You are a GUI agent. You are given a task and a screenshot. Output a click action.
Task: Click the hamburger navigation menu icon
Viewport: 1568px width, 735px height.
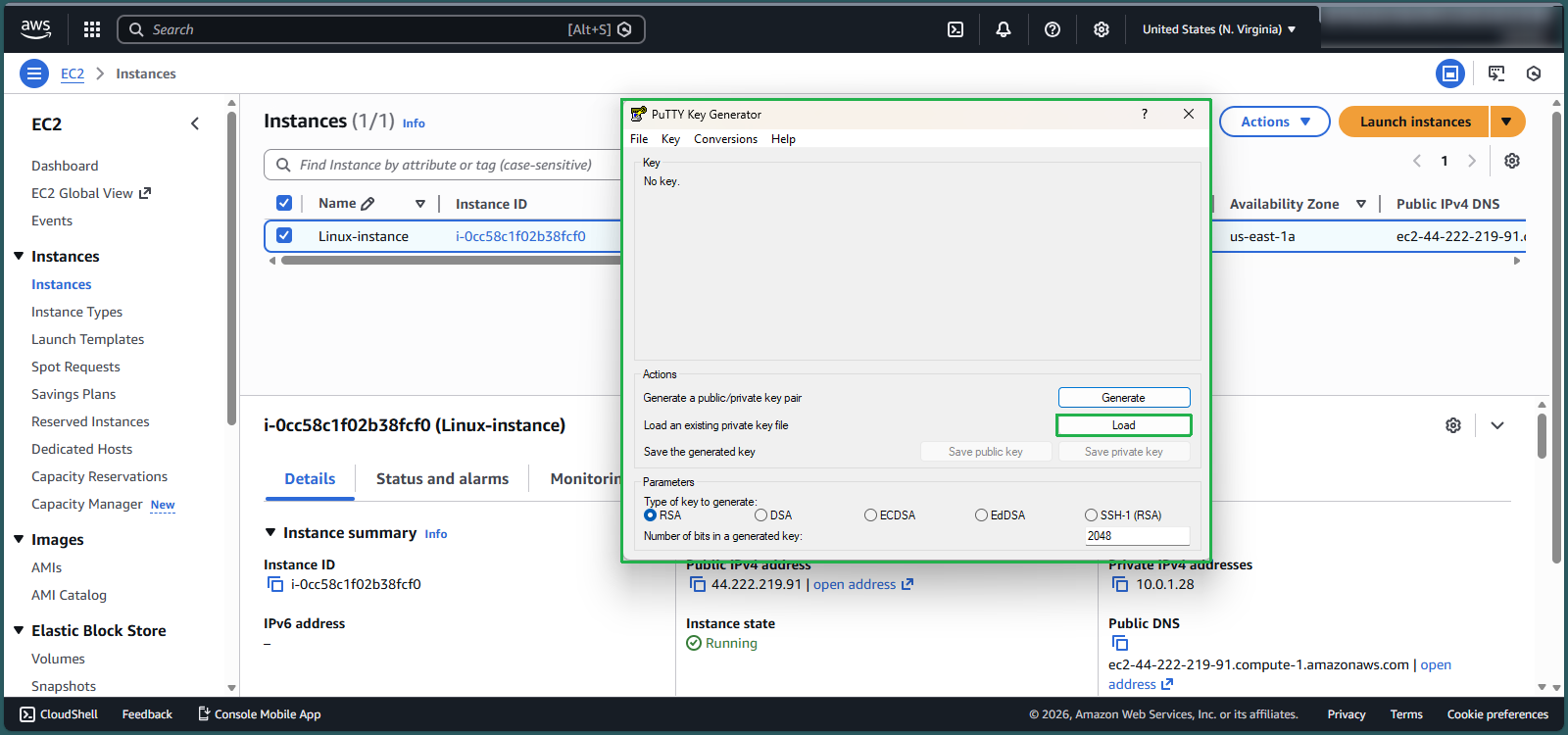point(34,73)
